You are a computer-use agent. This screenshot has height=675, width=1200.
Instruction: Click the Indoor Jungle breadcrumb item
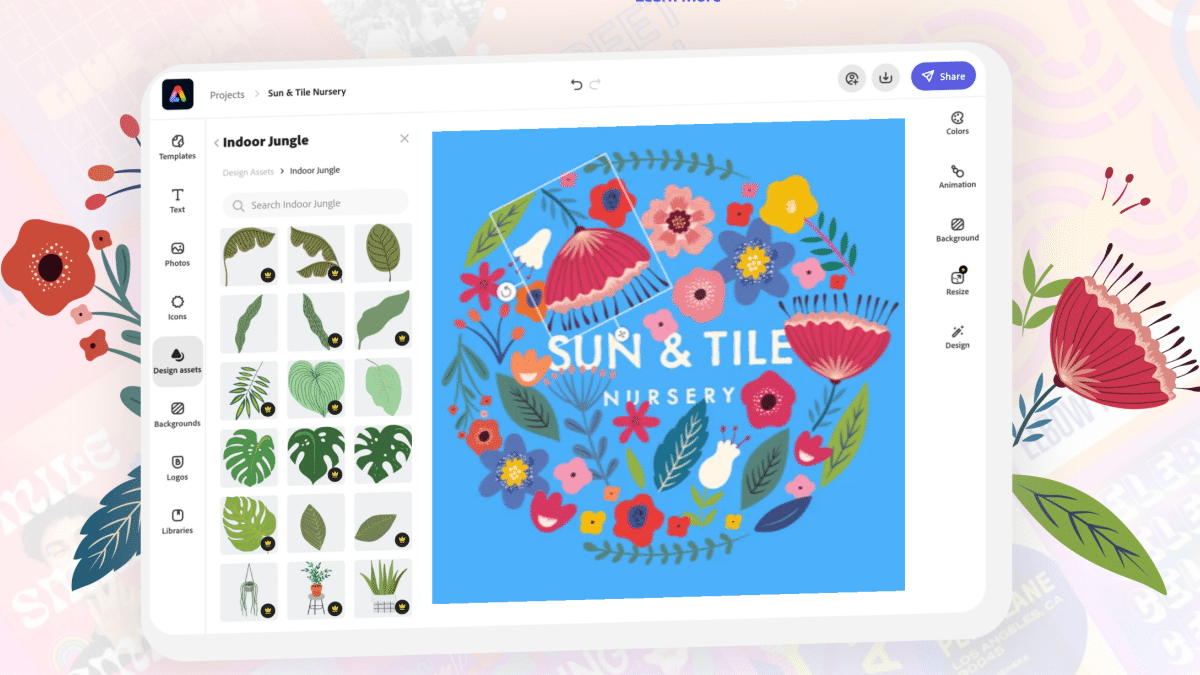[x=315, y=170]
